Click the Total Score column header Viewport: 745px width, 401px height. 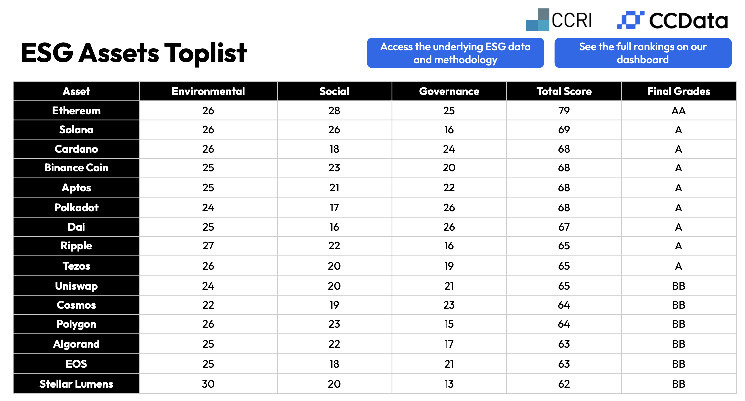[564, 91]
